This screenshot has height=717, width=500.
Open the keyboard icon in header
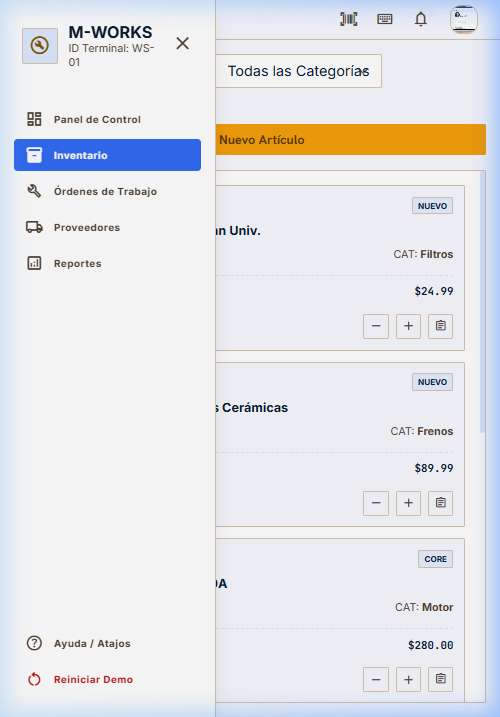(385, 19)
